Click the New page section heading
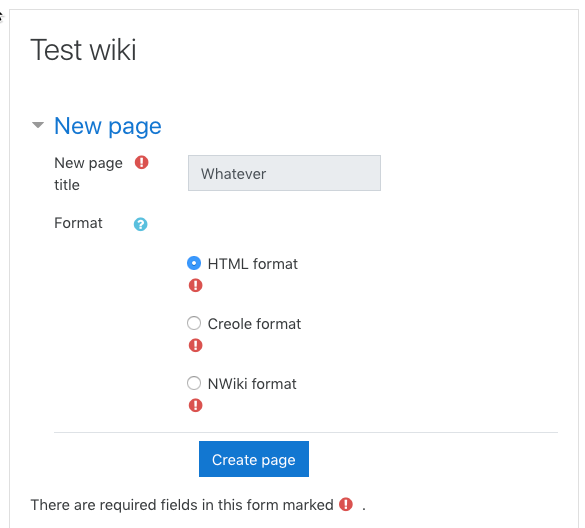Viewport: 585px width, 528px height. 108,126
